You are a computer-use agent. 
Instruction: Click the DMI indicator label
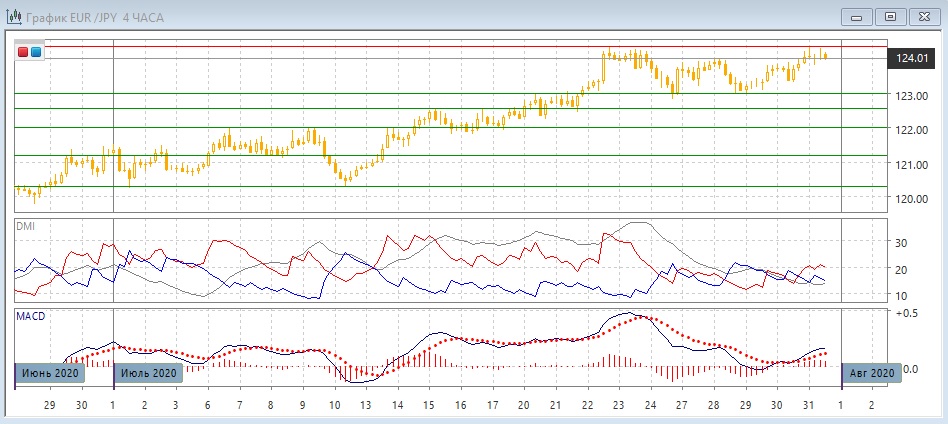(25, 227)
